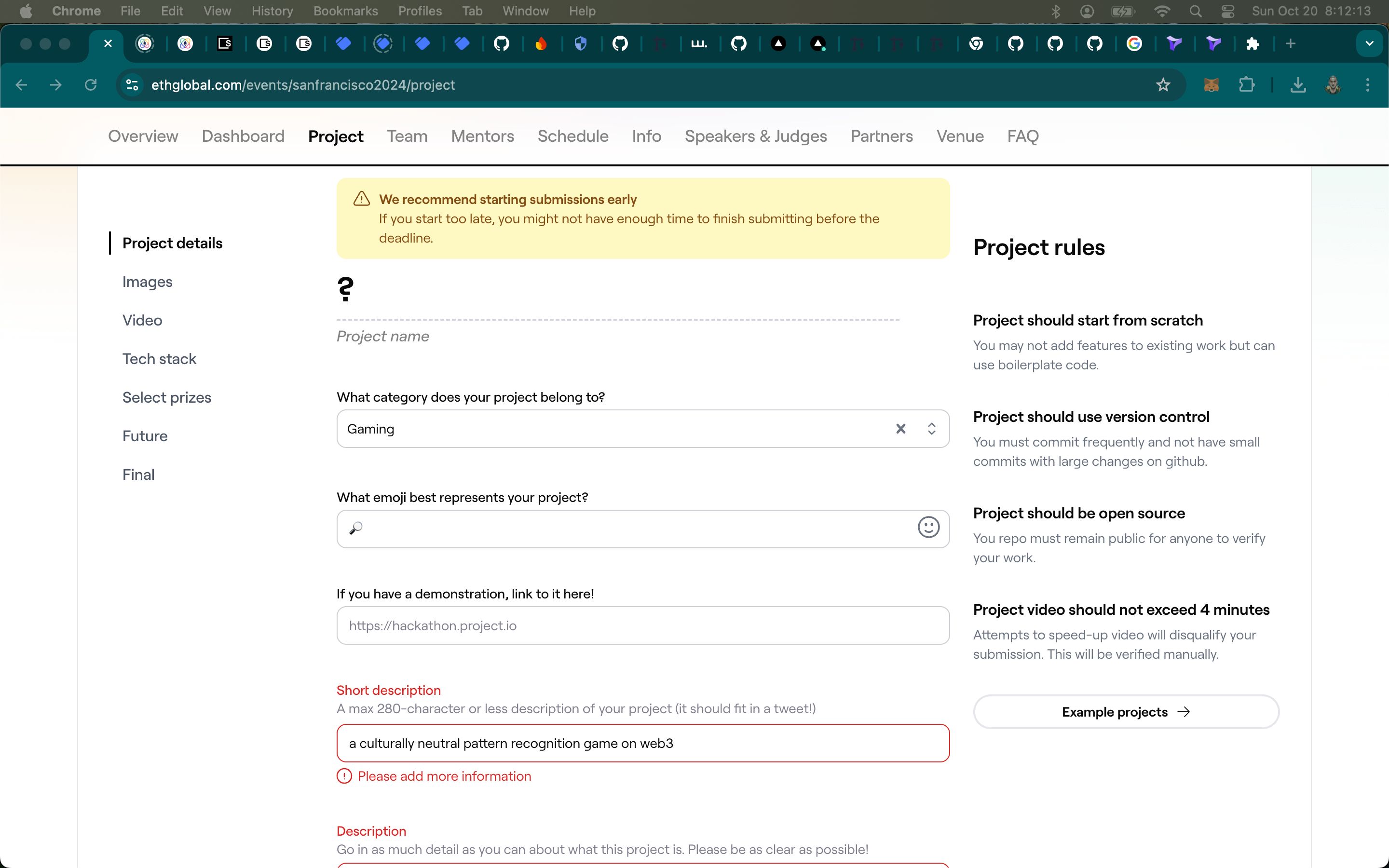This screenshot has width=1389, height=868.
Task: Open the MetaMask fox extension
Action: click(1211, 85)
